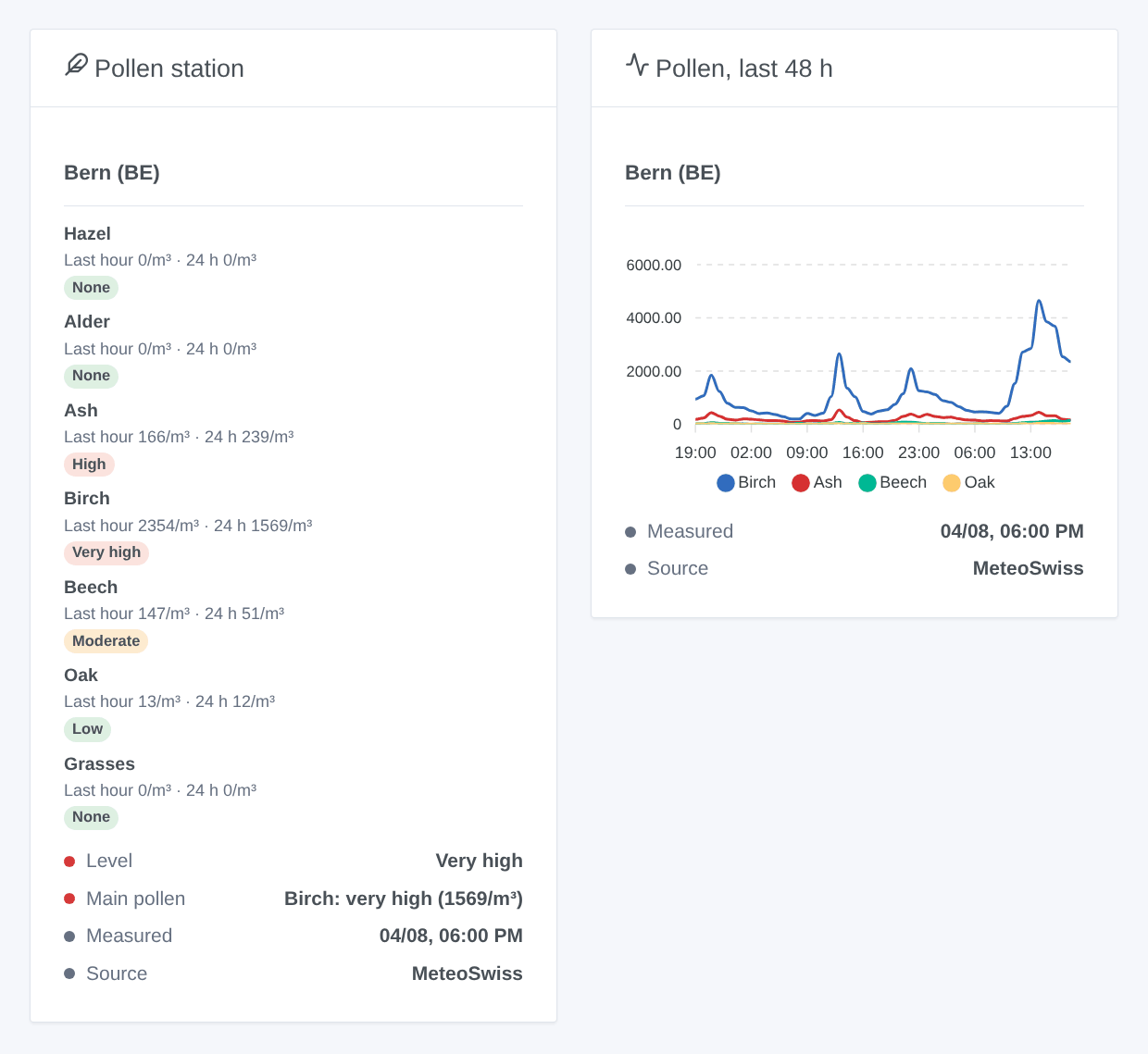Click the 19:00 x-axis label
The height and width of the screenshot is (1054, 1148).
point(695,453)
